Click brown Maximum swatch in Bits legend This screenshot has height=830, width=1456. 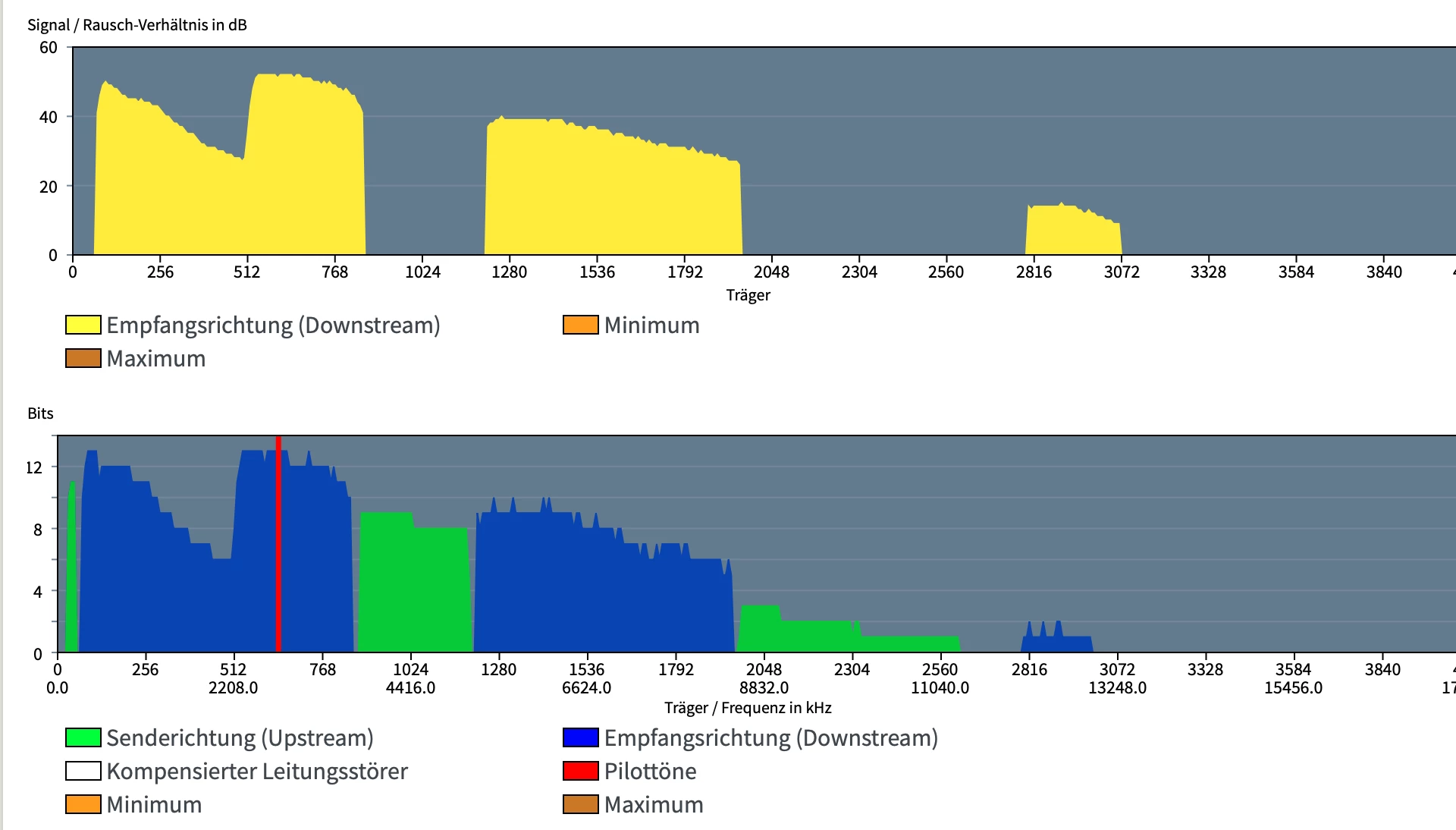click(x=580, y=805)
